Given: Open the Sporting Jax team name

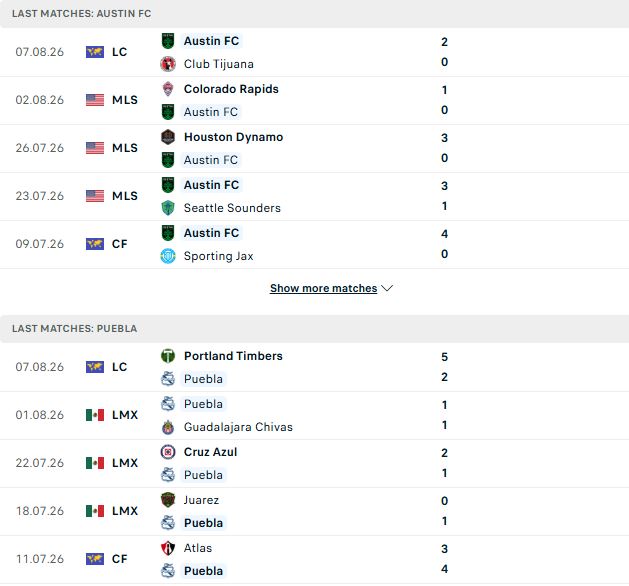Looking at the screenshot, I should [x=219, y=256].
